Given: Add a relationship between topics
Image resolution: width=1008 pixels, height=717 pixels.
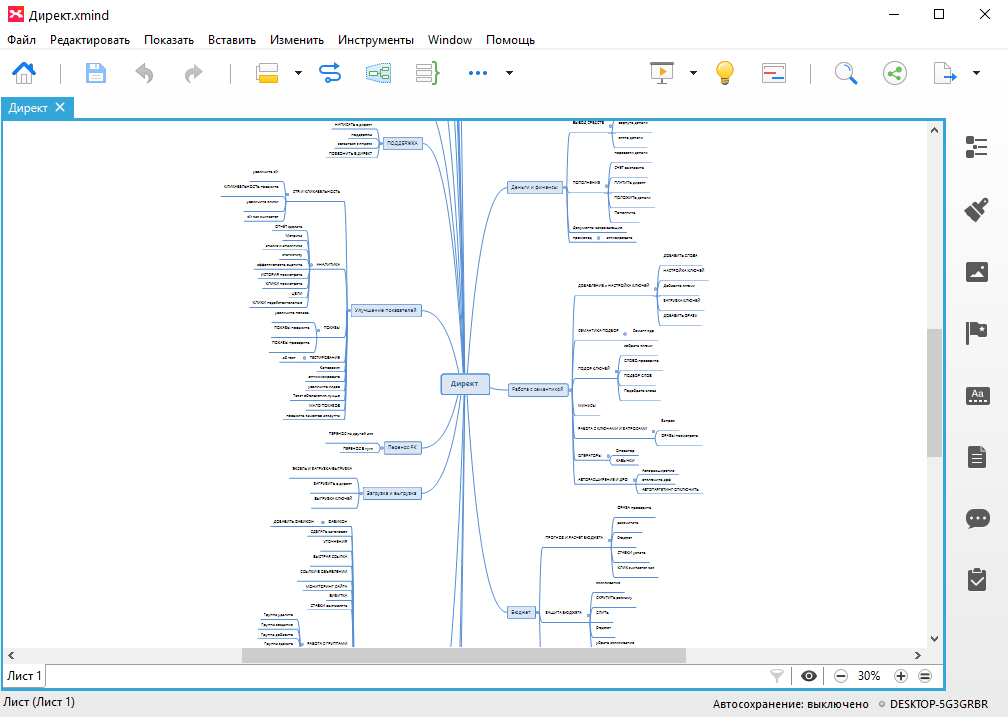Looking at the screenshot, I should point(330,73).
